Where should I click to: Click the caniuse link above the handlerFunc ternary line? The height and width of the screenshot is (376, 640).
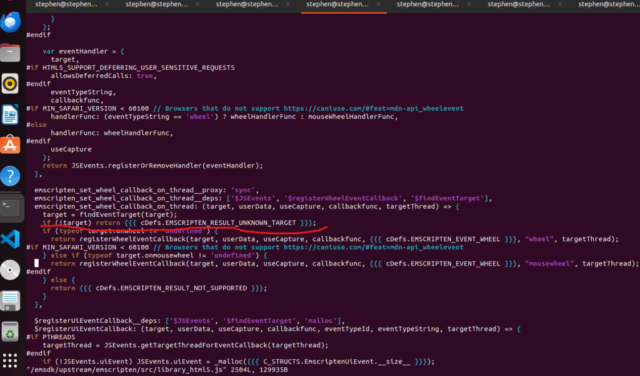click(373, 109)
